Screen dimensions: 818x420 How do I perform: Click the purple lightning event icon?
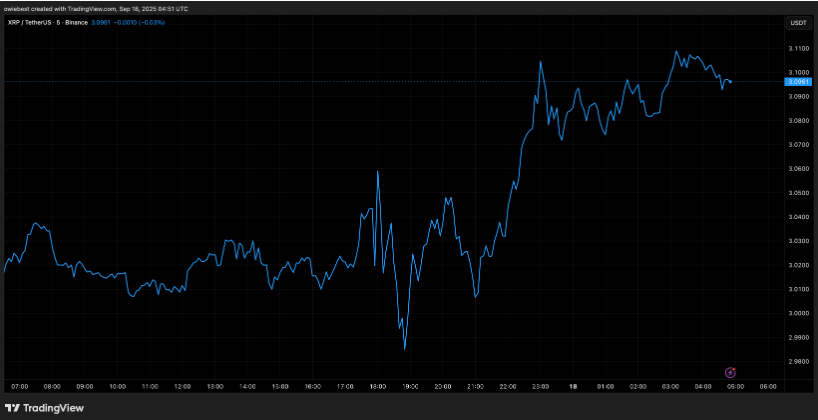[x=729, y=371]
